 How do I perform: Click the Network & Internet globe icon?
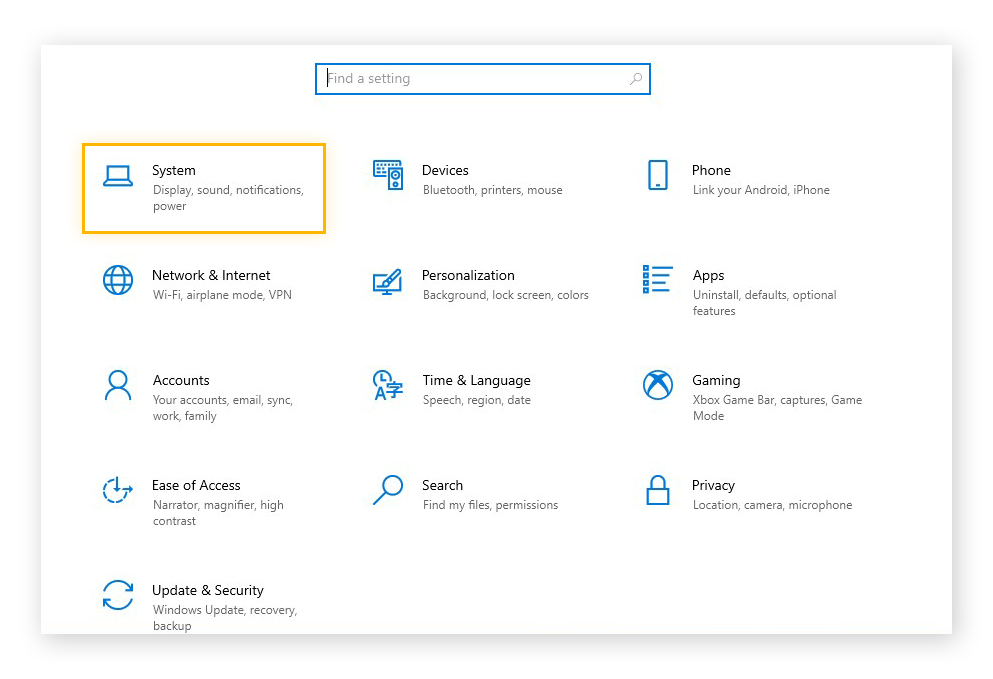pos(118,280)
